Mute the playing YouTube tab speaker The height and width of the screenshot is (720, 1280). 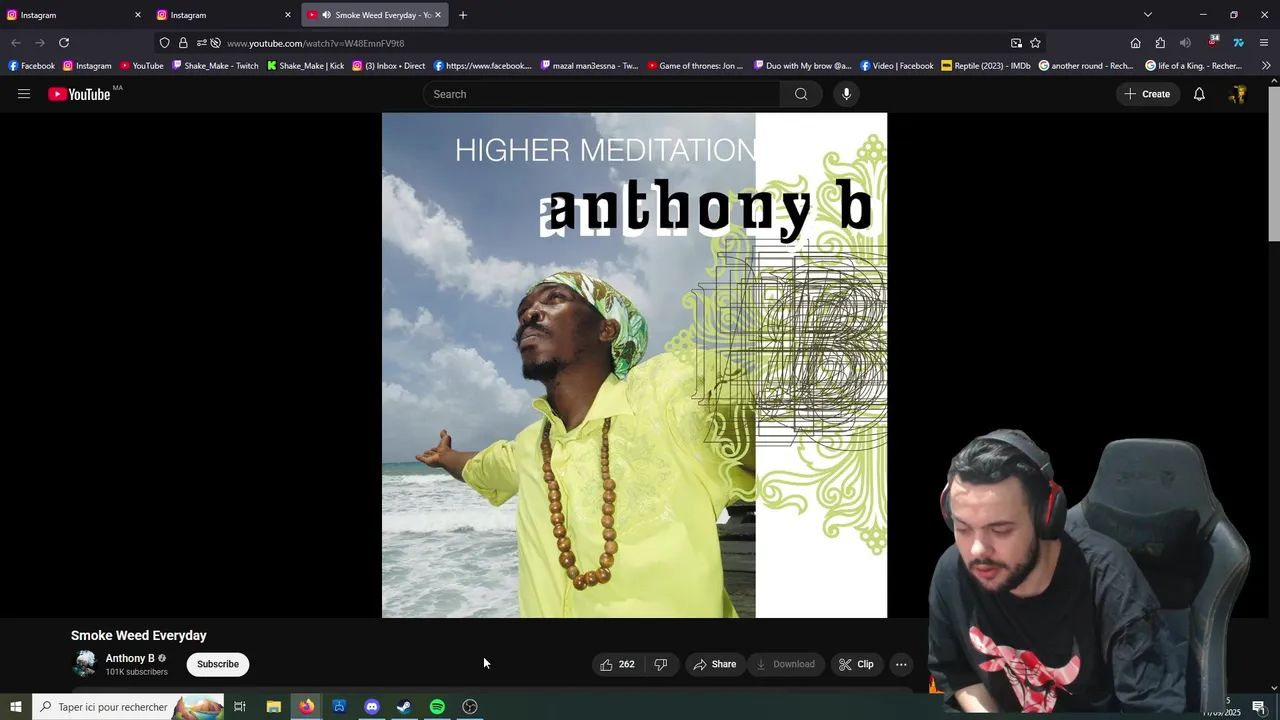(326, 15)
